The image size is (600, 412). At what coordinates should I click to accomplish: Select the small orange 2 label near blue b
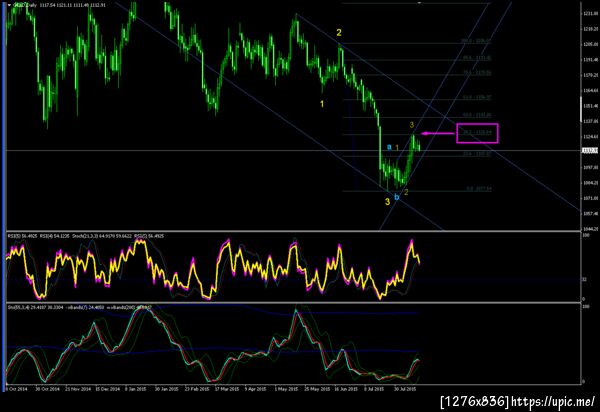click(x=406, y=192)
